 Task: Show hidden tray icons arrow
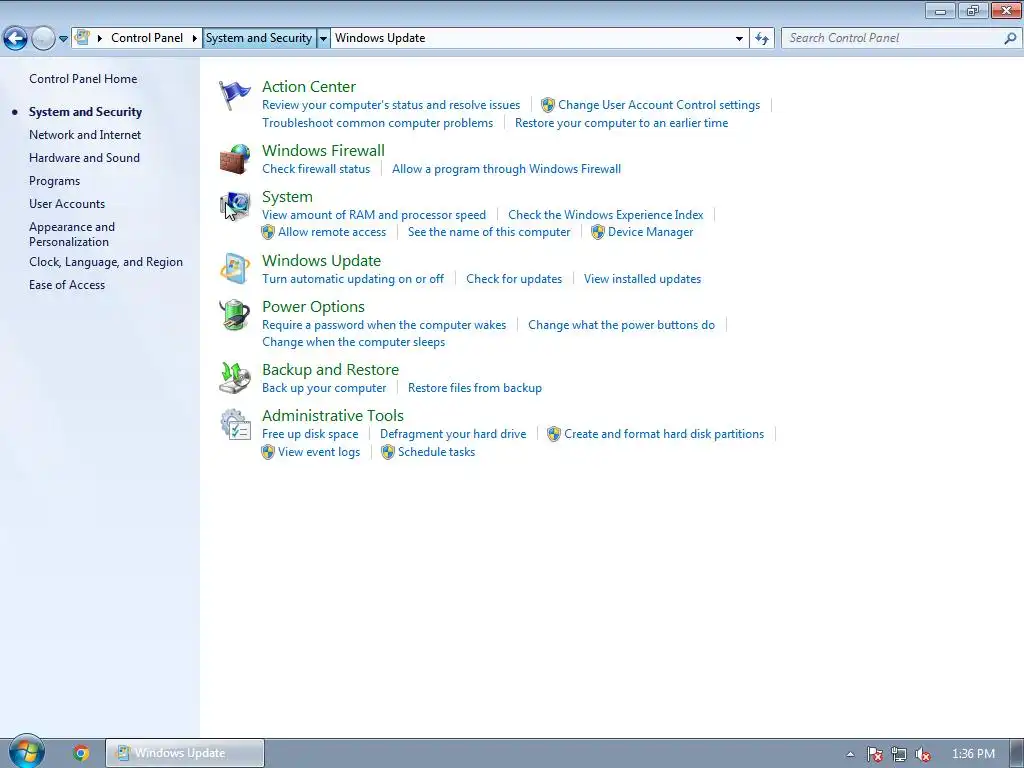[x=850, y=754]
